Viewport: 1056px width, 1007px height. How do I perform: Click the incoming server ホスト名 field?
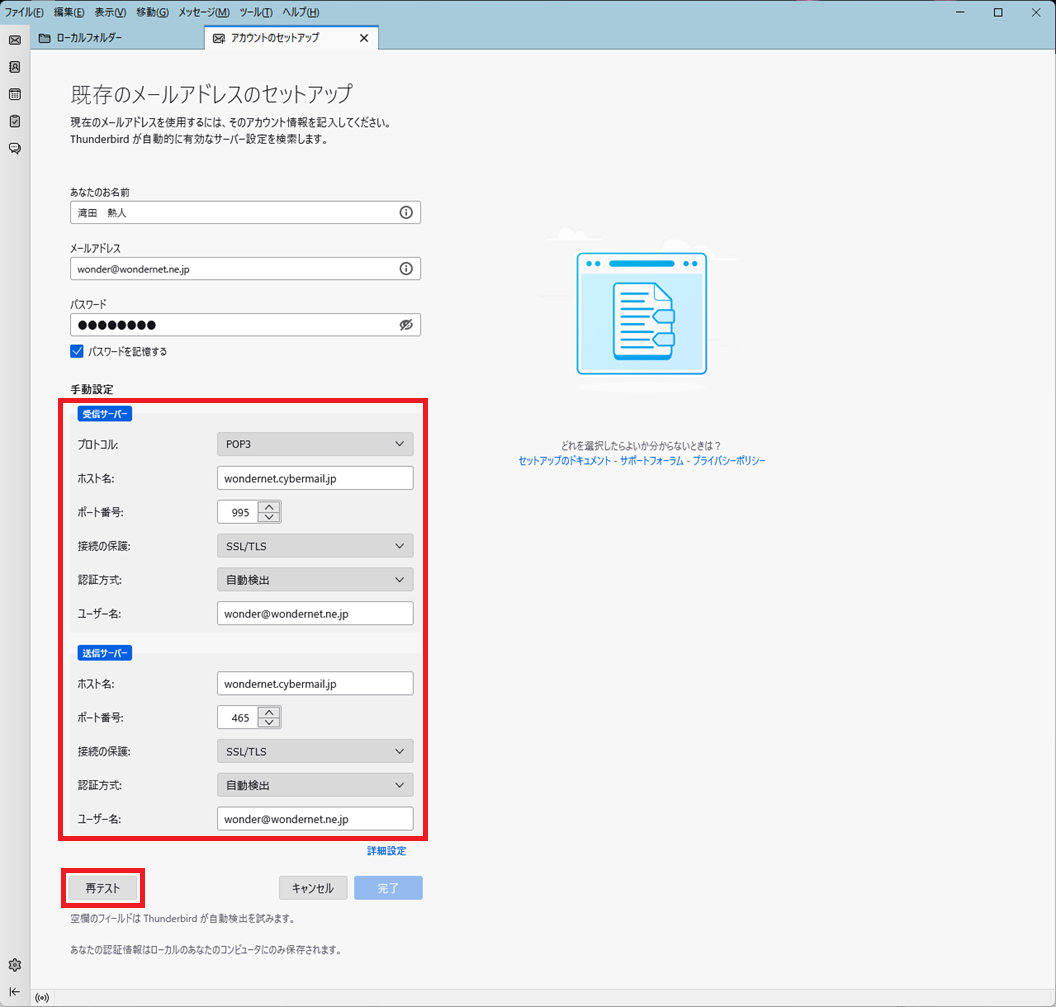click(315, 478)
